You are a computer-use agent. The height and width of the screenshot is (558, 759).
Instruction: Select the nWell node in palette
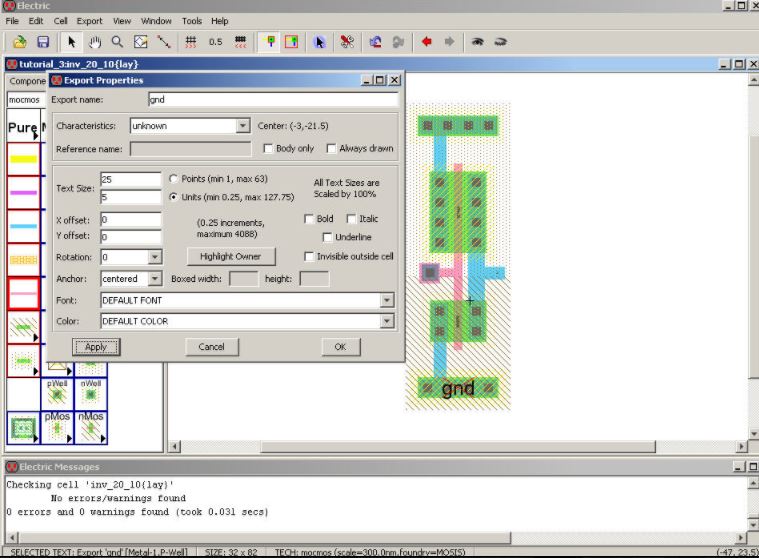pyautogui.click(x=91, y=393)
